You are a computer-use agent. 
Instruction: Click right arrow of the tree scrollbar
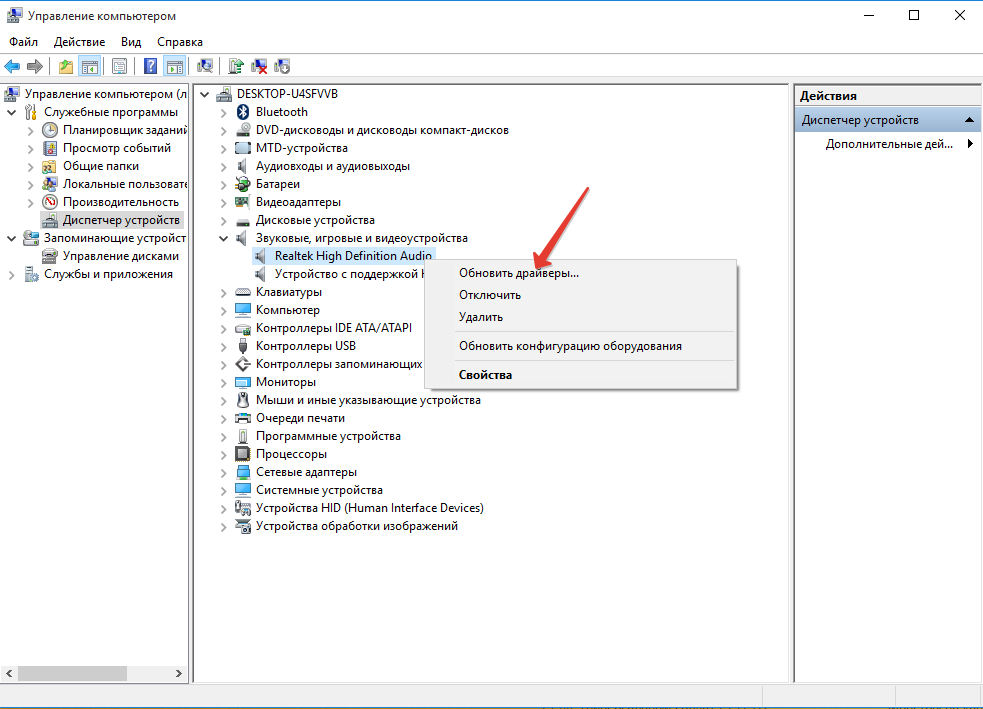[179, 673]
